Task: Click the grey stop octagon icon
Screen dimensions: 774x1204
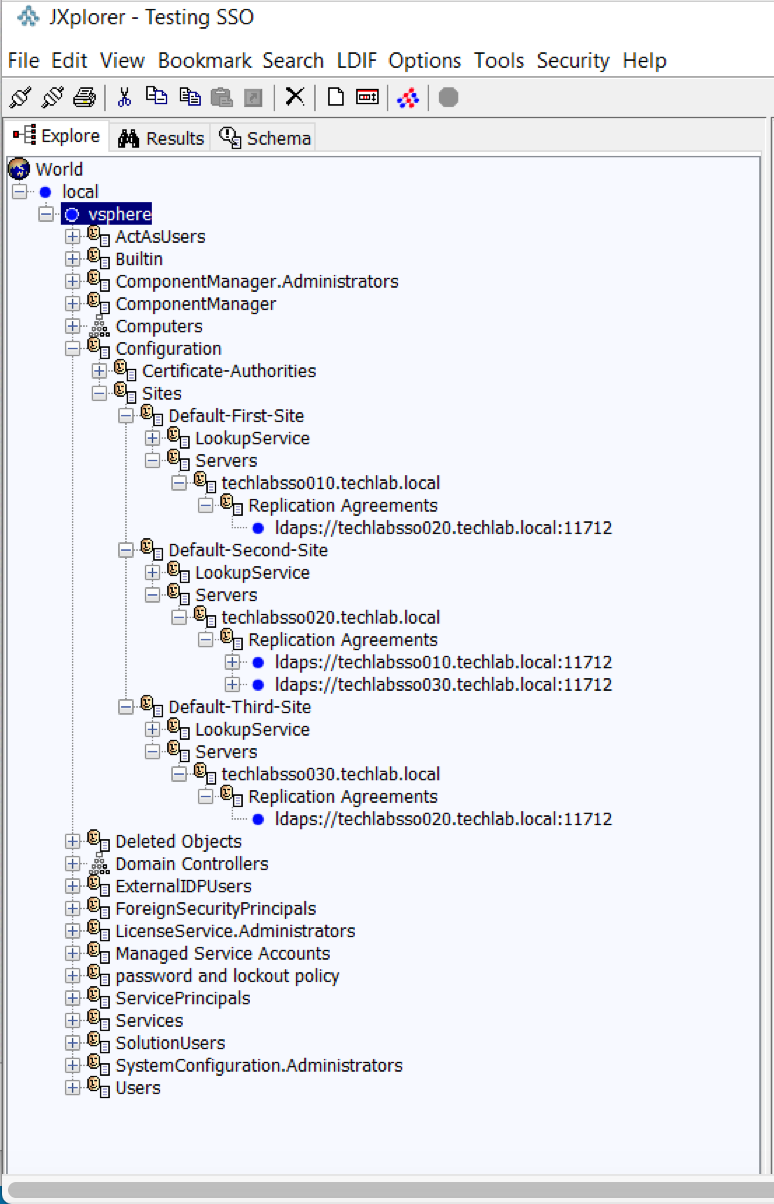Action: (449, 97)
